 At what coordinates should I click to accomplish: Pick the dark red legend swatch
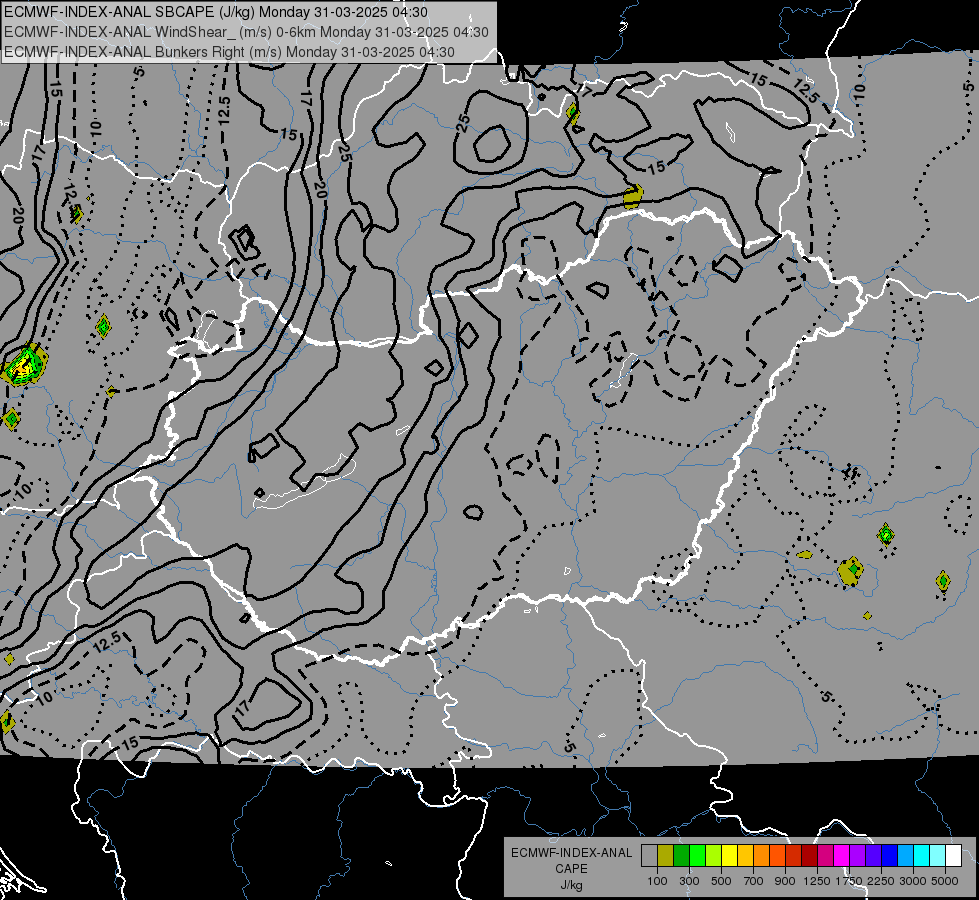(x=809, y=855)
